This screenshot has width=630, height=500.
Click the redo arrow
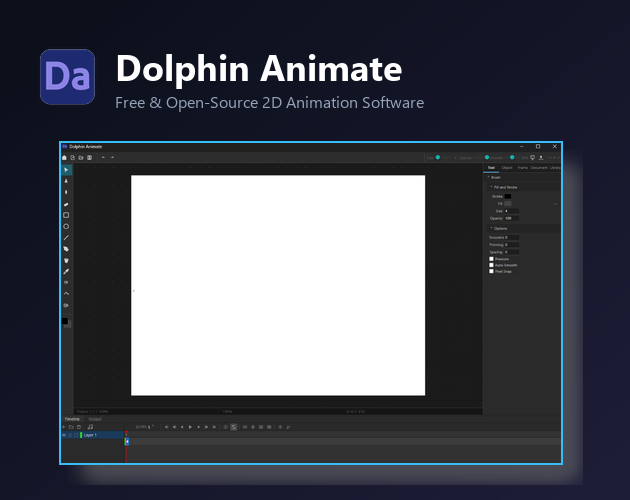(112, 158)
